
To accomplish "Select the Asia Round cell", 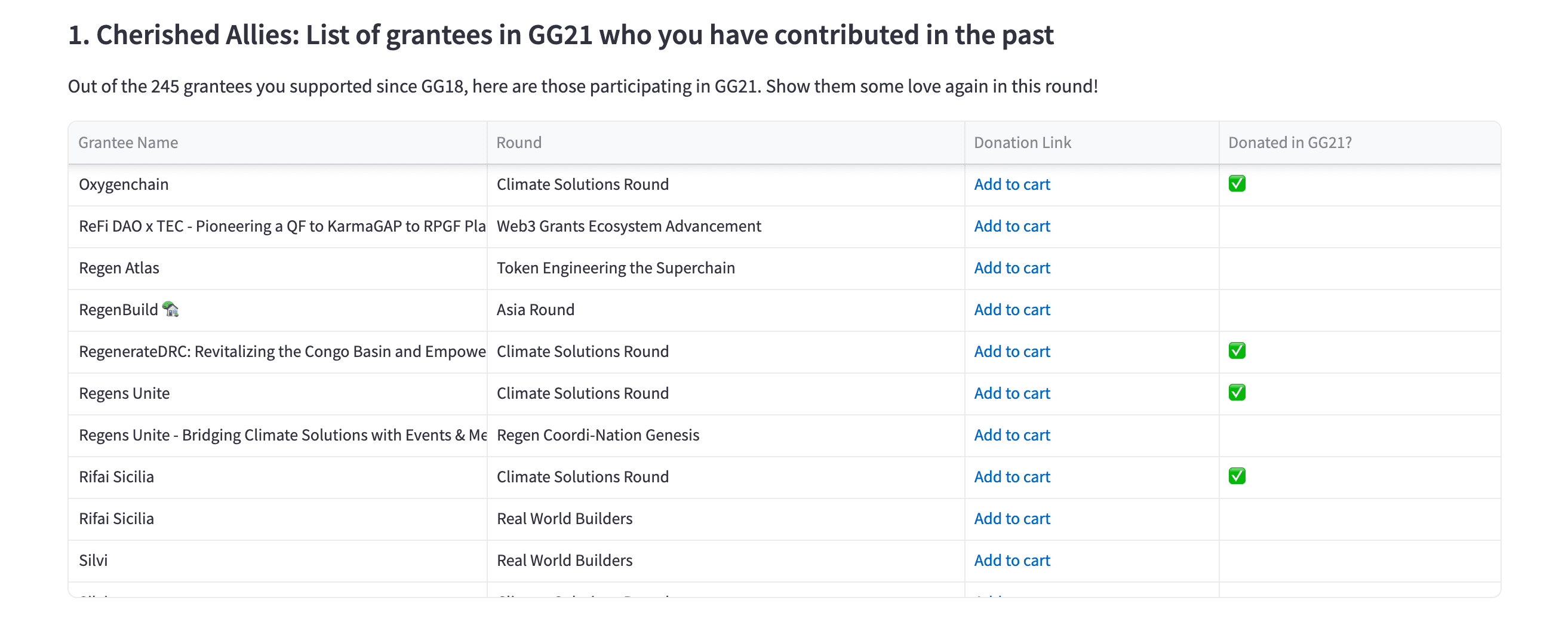I will pos(535,310).
